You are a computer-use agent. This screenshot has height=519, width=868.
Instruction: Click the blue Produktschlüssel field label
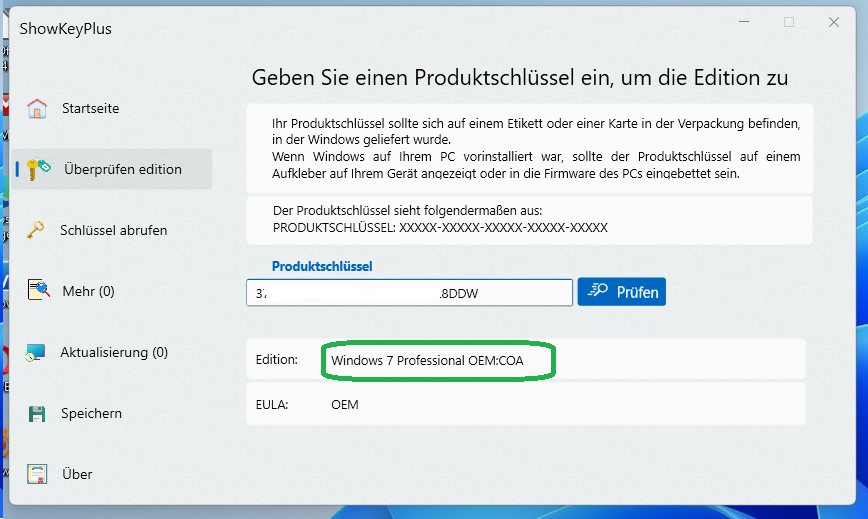[x=322, y=266]
